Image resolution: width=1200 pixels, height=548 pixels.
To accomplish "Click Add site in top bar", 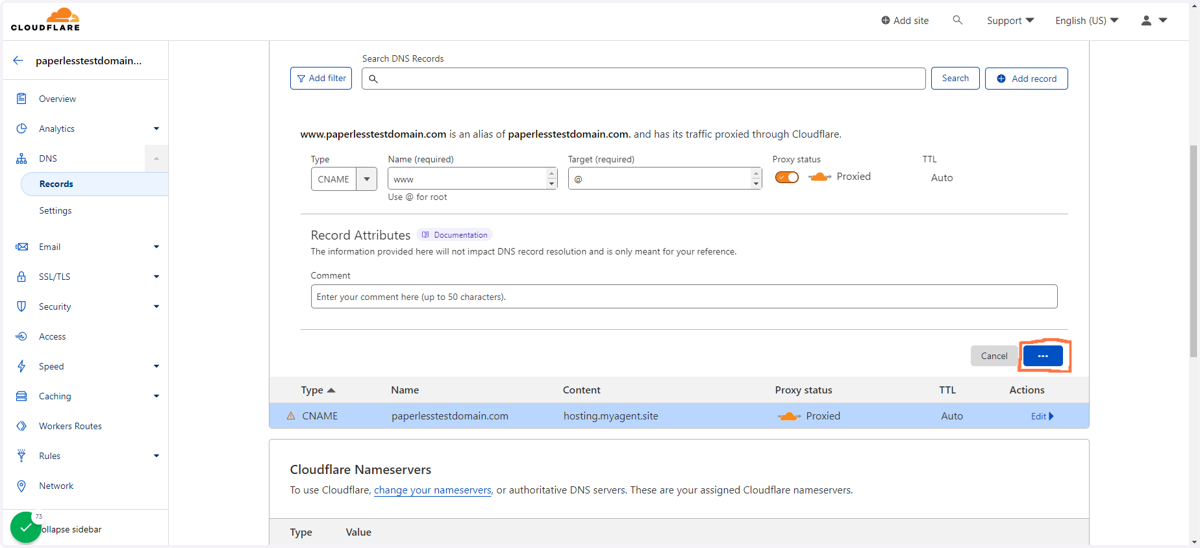I will click(905, 20).
